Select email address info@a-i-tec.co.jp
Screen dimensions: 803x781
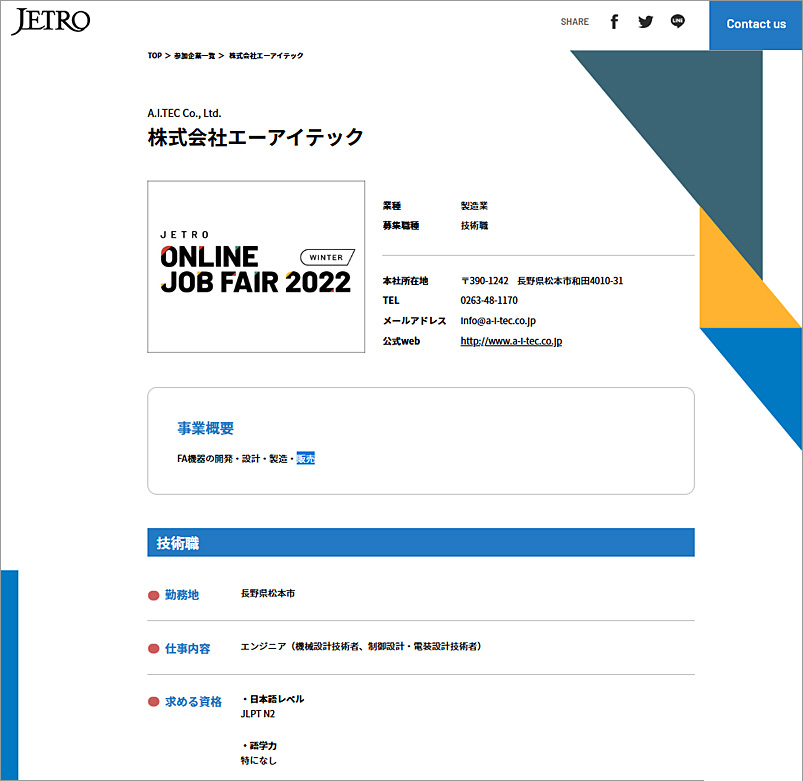[498, 321]
